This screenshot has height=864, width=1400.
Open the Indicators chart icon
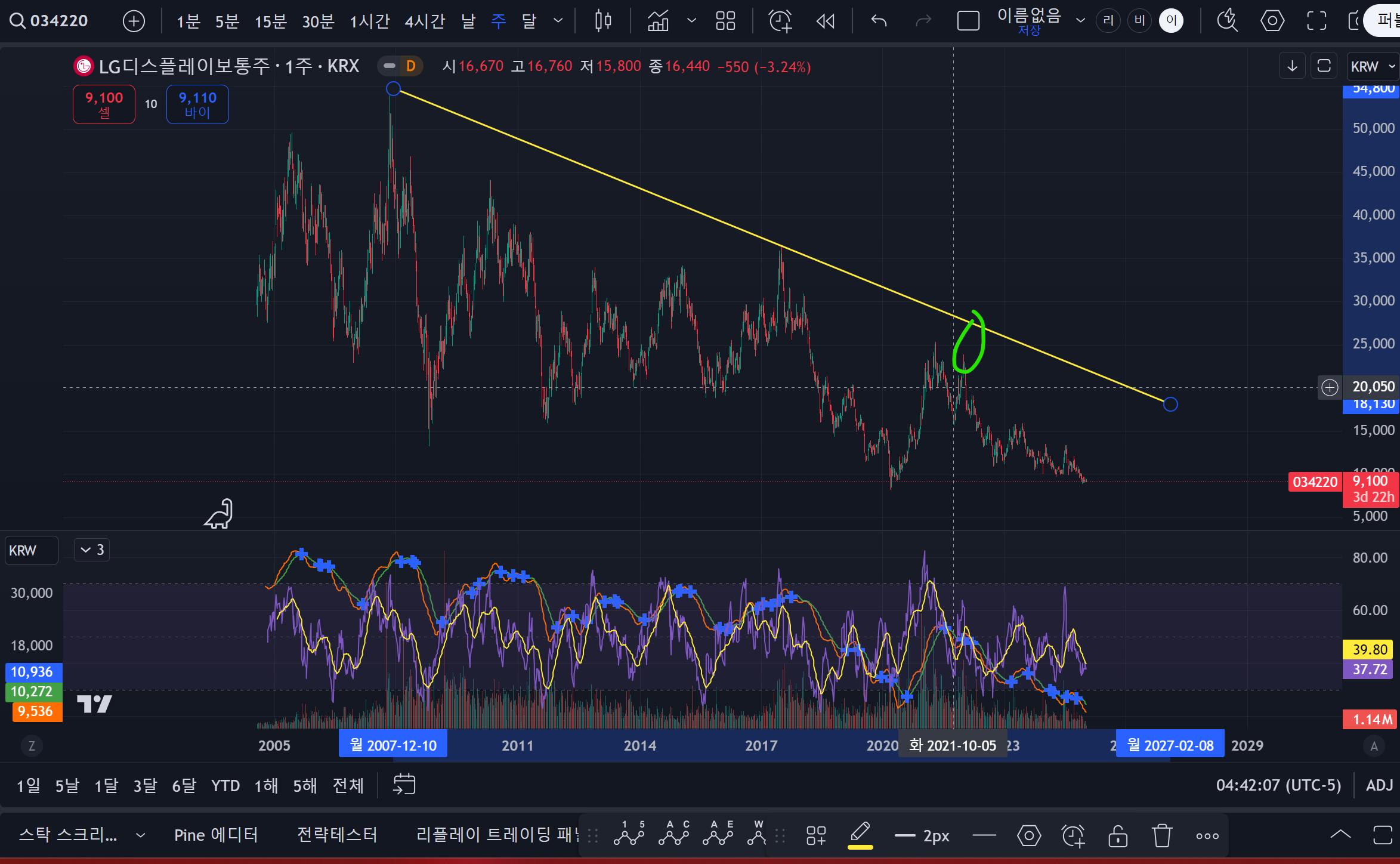click(658, 21)
